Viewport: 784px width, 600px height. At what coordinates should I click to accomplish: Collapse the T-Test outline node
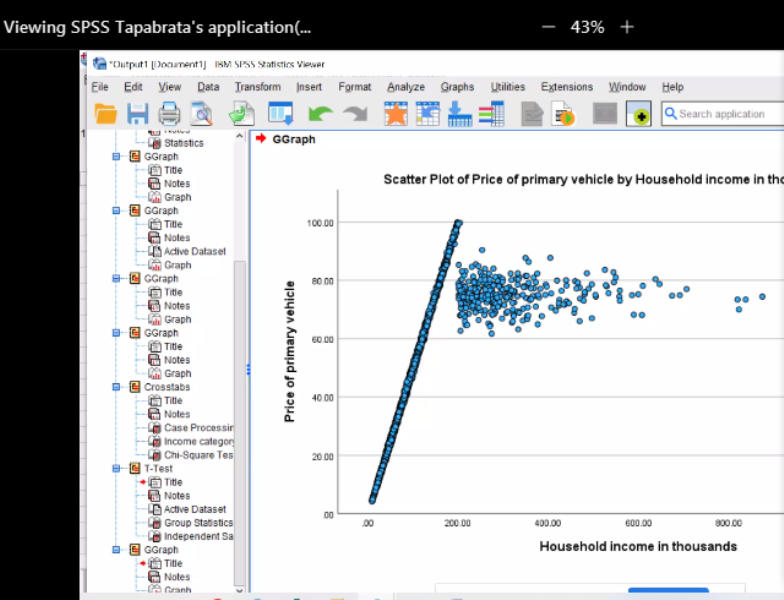coord(117,469)
